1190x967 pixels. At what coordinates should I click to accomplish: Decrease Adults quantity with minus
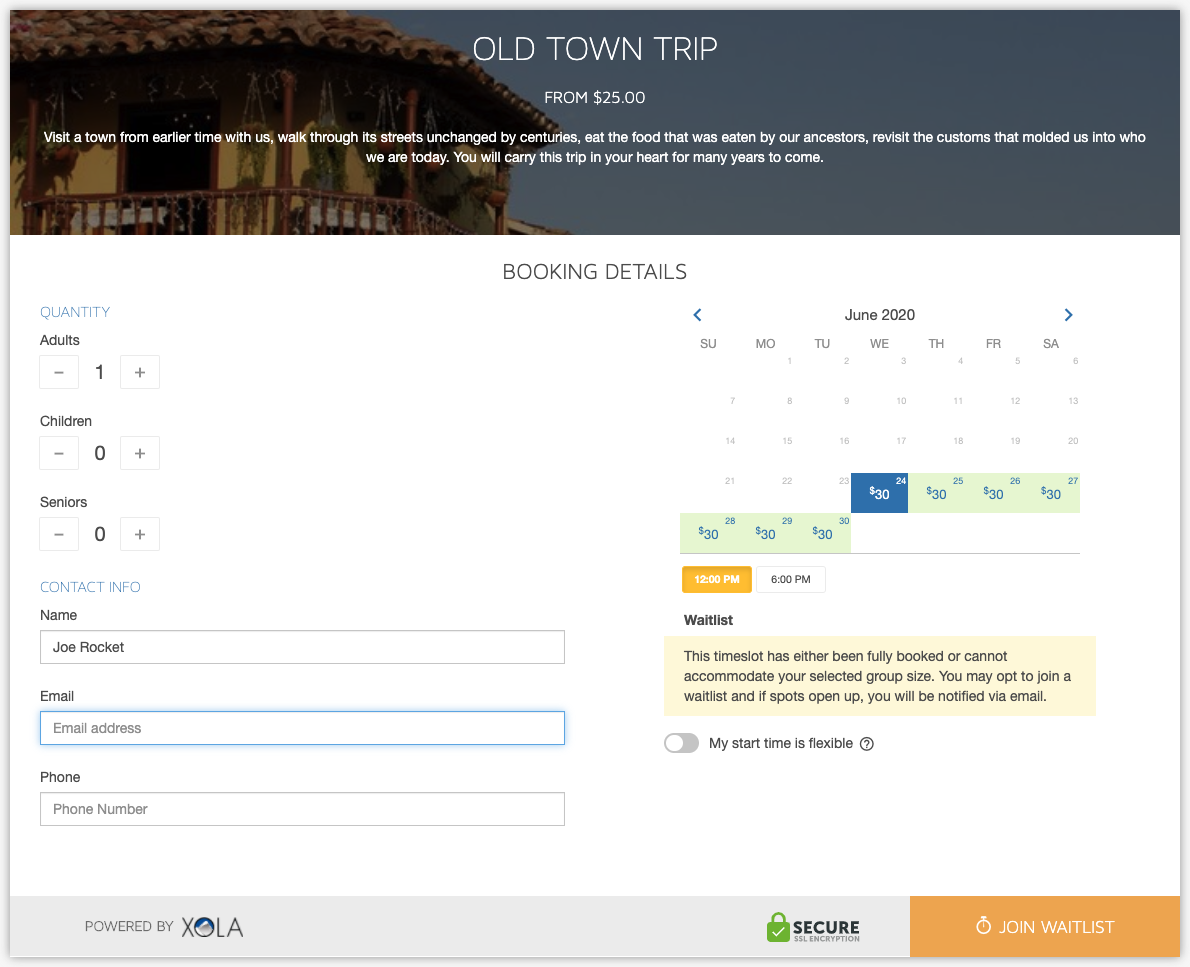point(59,373)
